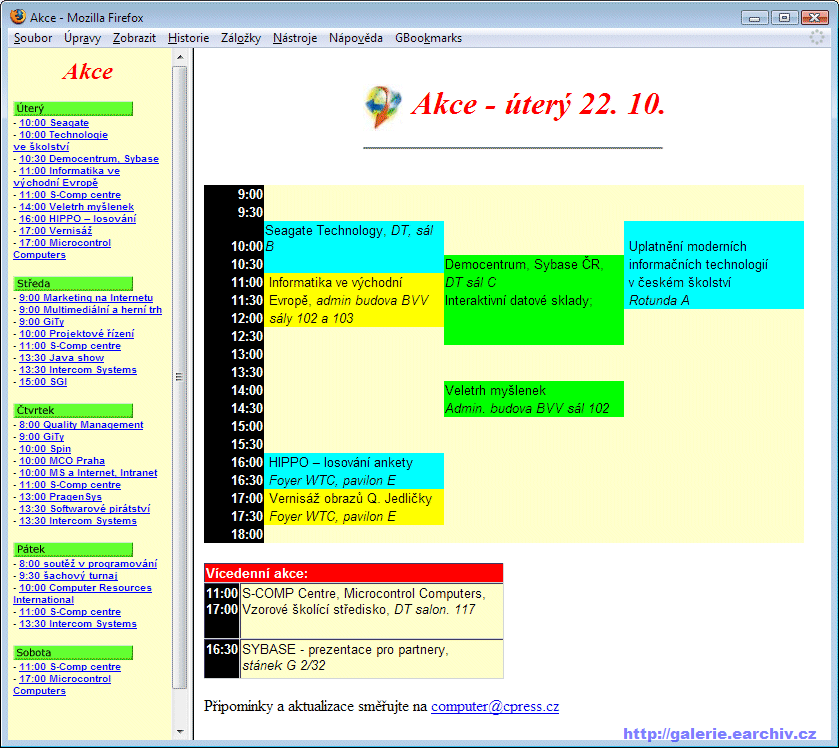Select the Pátek day heading
The image size is (839, 748).
pos(73,549)
